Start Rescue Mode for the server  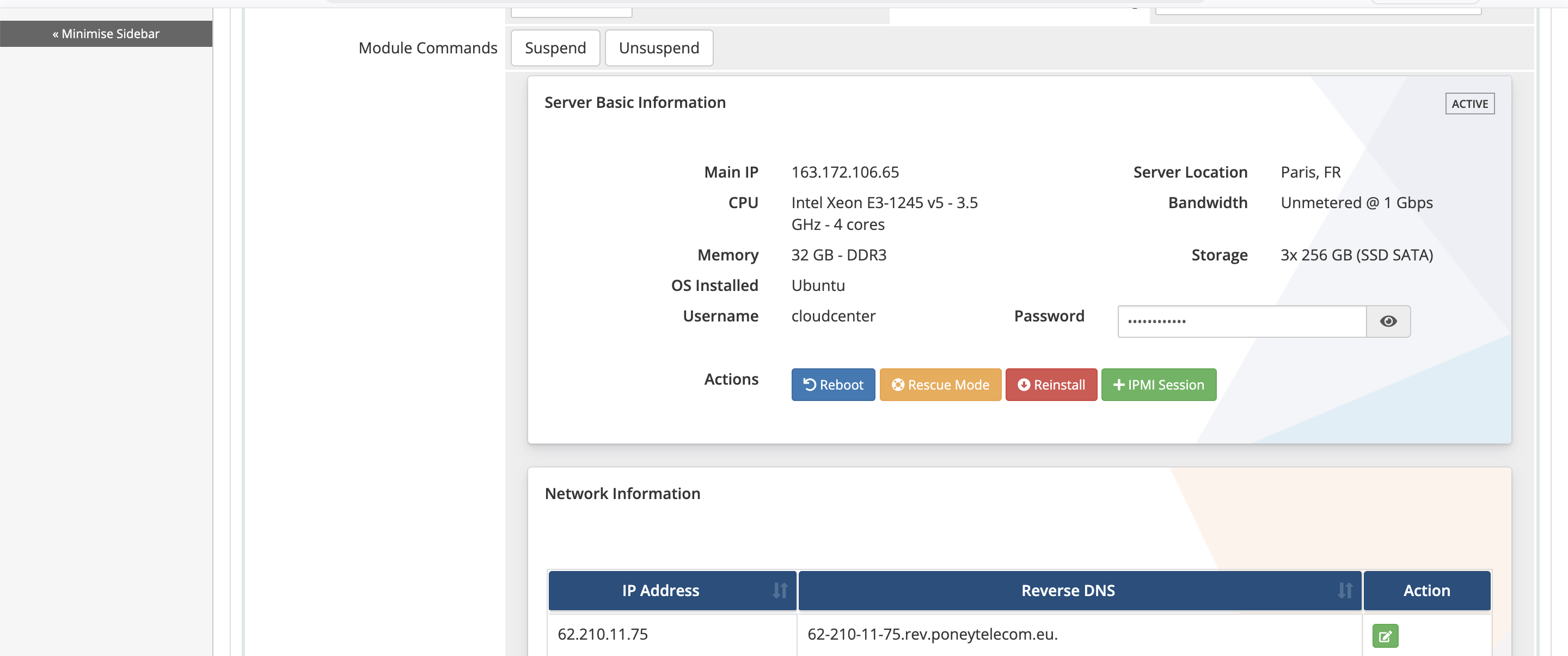coord(940,384)
